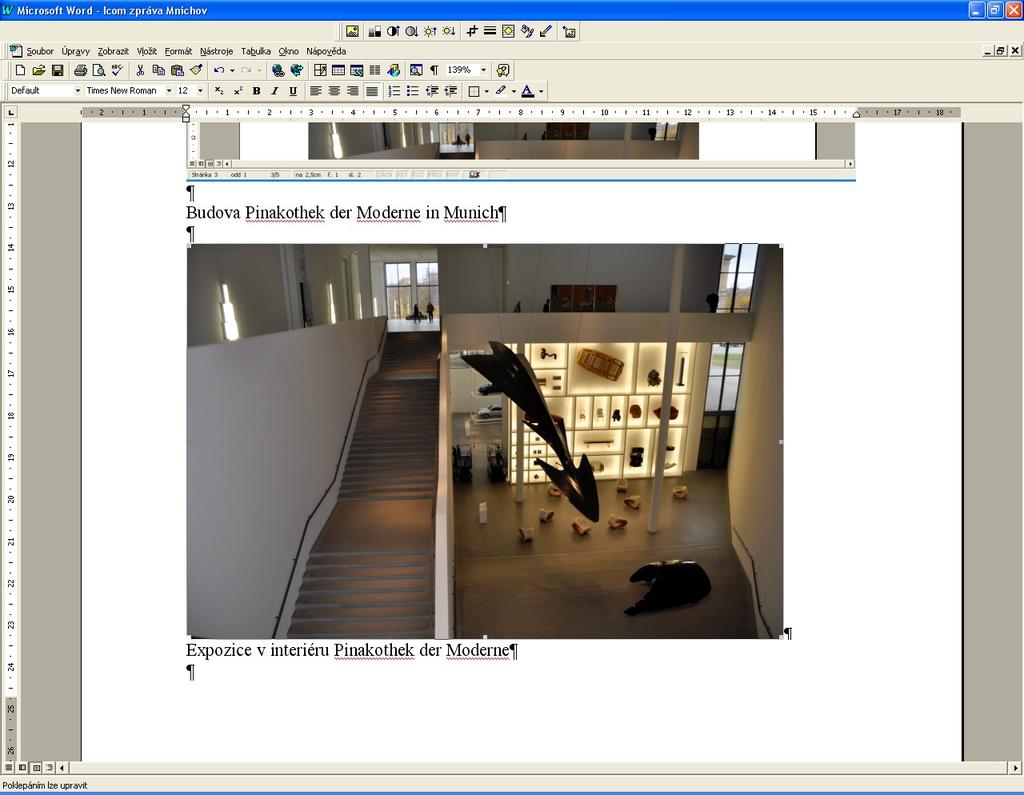Toggle the Web toolbar
The width and height of the screenshot is (1024, 795).
(296, 70)
